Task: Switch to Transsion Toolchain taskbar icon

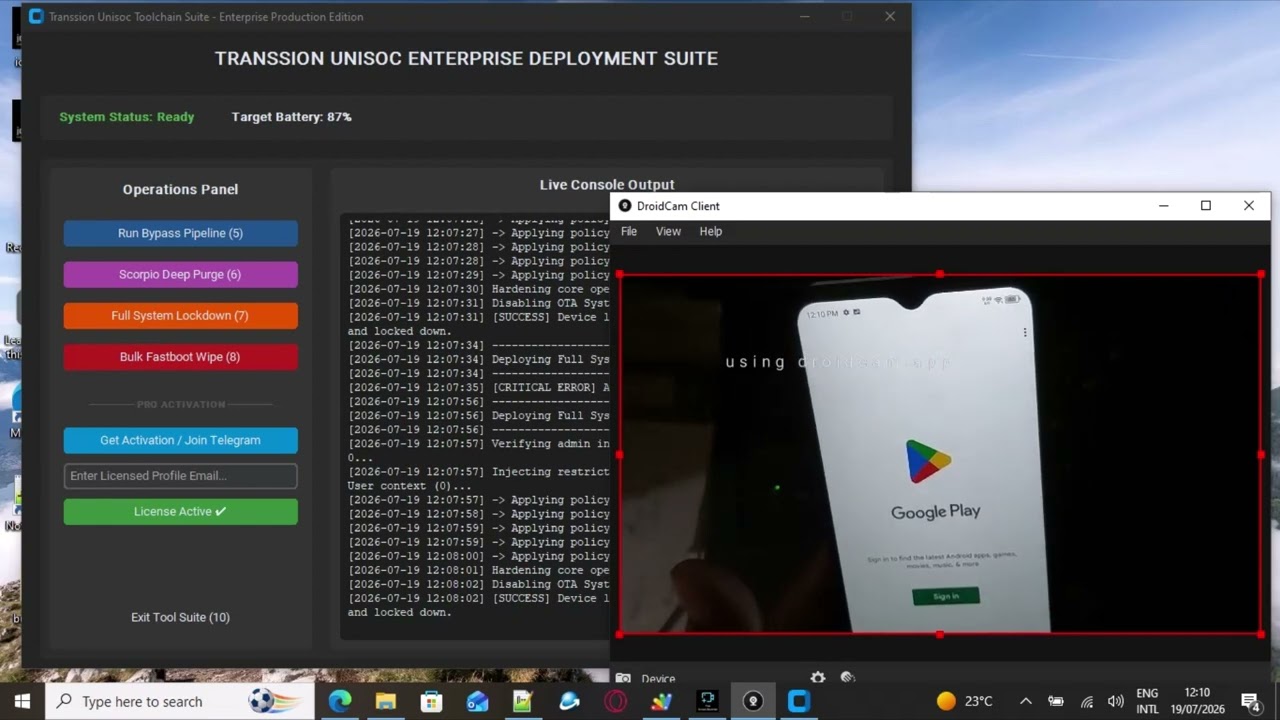Action: coord(799,701)
